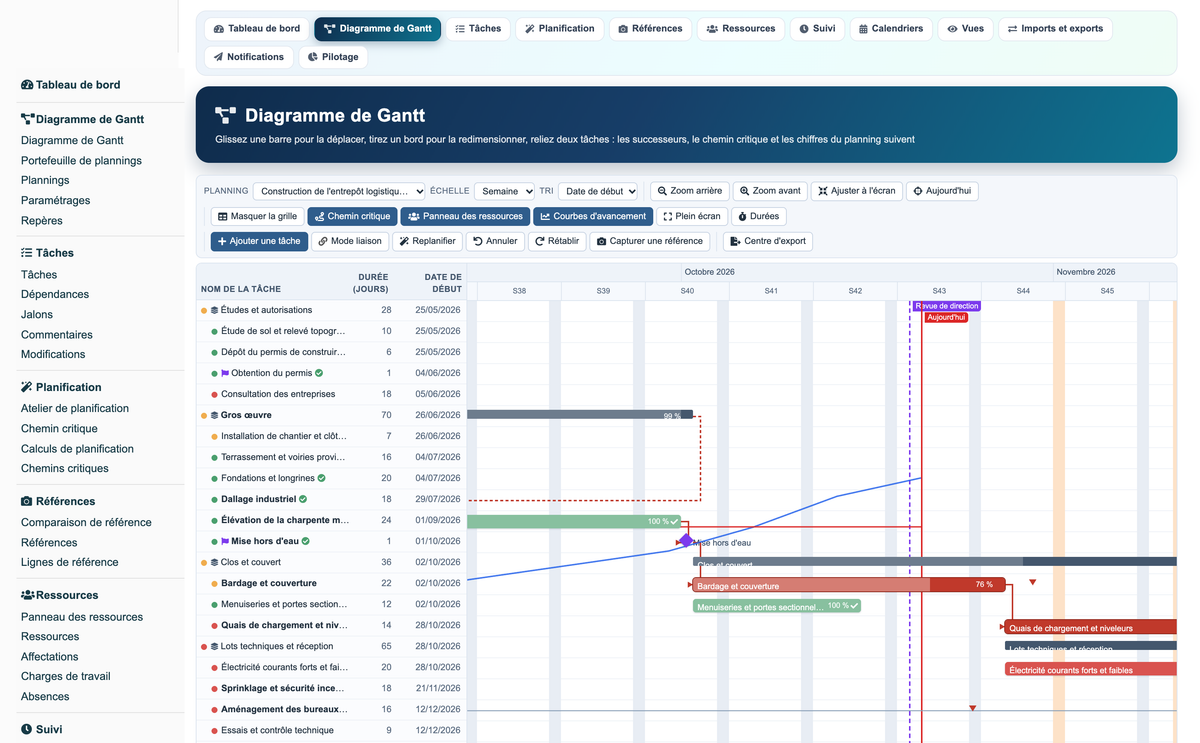This screenshot has height=743, width=1200.
Task: Toggle the Panneau des ressources
Action: coord(465,216)
